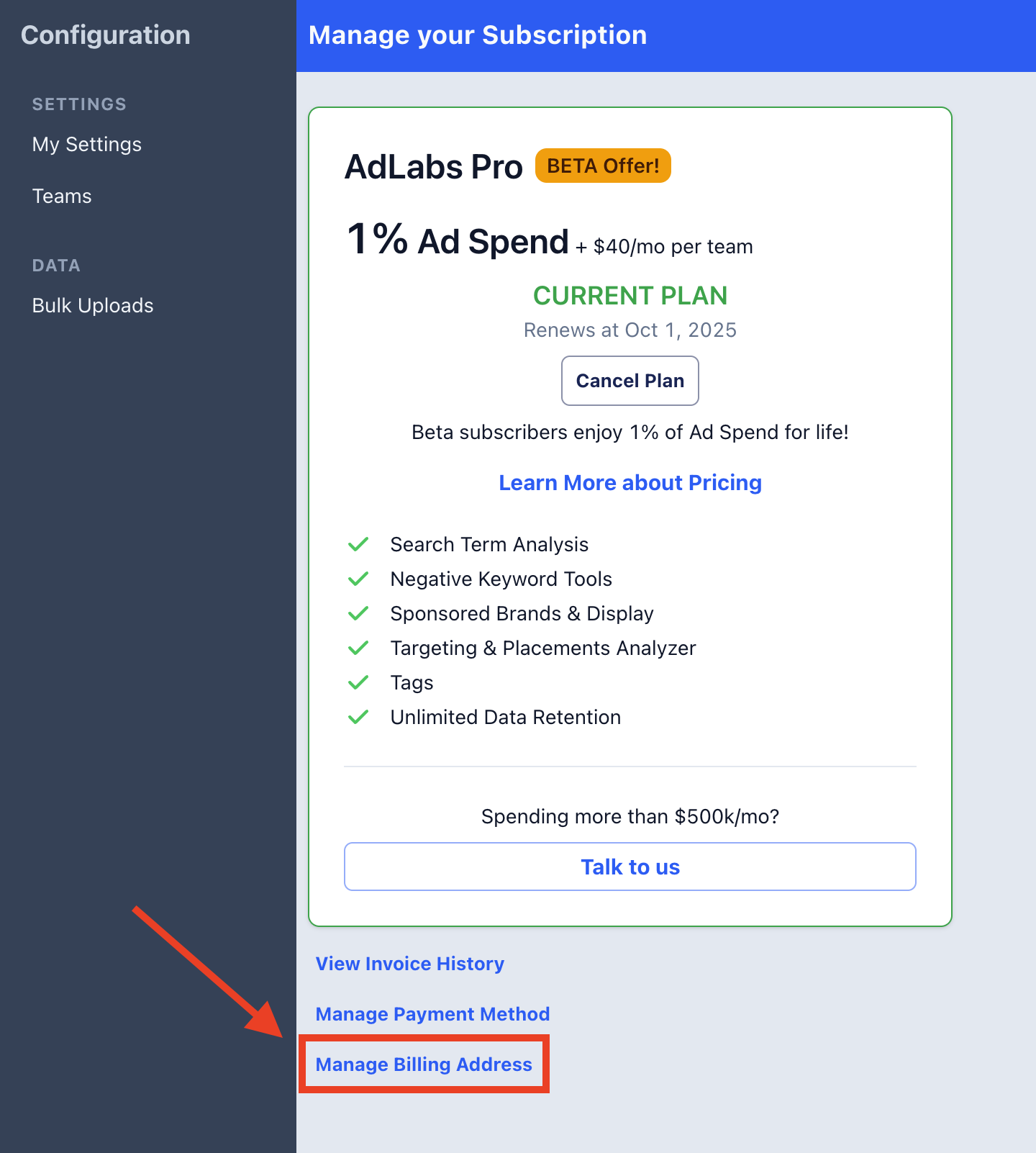1036x1153 pixels.
Task: Click the checkmark beside Negative Keyword Tools
Action: [358, 579]
